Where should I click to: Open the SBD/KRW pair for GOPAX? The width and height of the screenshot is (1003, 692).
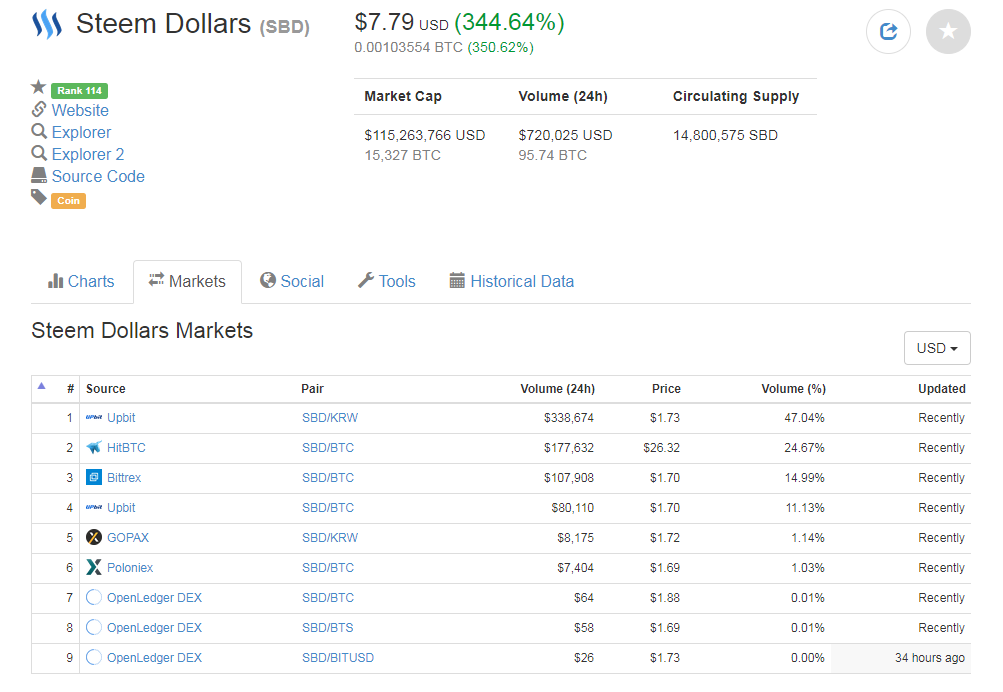pyautogui.click(x=330, y=538)
